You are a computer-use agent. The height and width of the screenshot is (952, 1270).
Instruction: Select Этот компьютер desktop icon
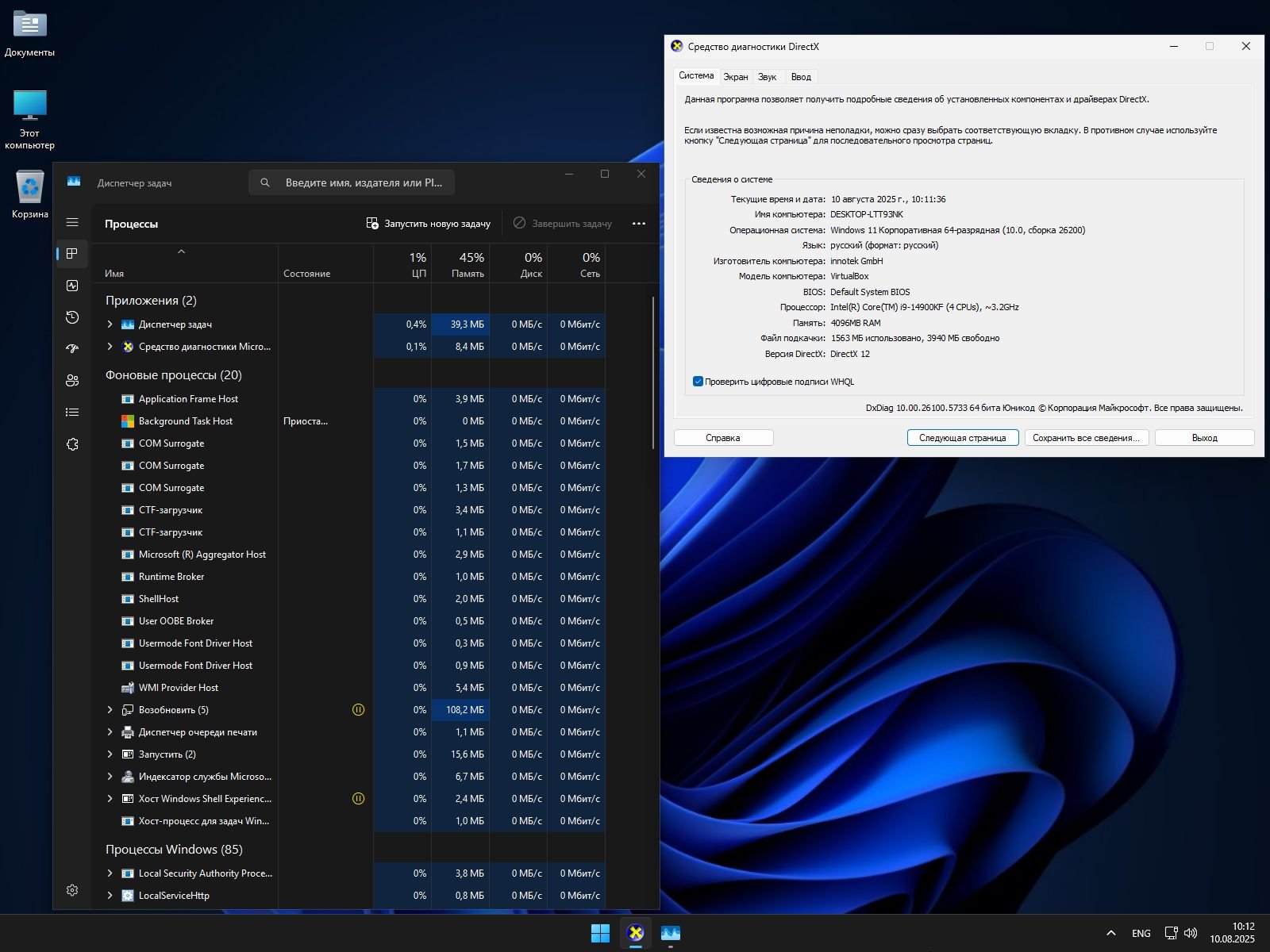click(30, 119)
